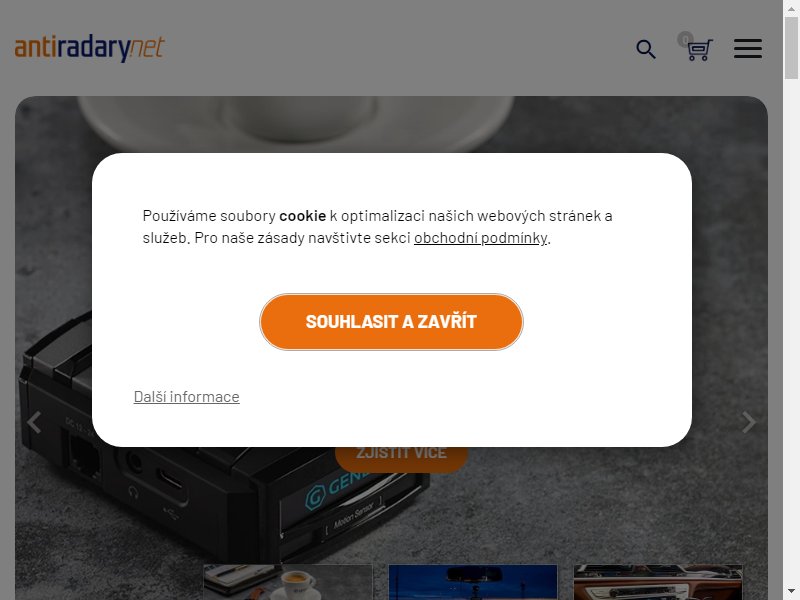
Task: Follow the 'obchodní podmínky' link
Action: pos(481,238)
